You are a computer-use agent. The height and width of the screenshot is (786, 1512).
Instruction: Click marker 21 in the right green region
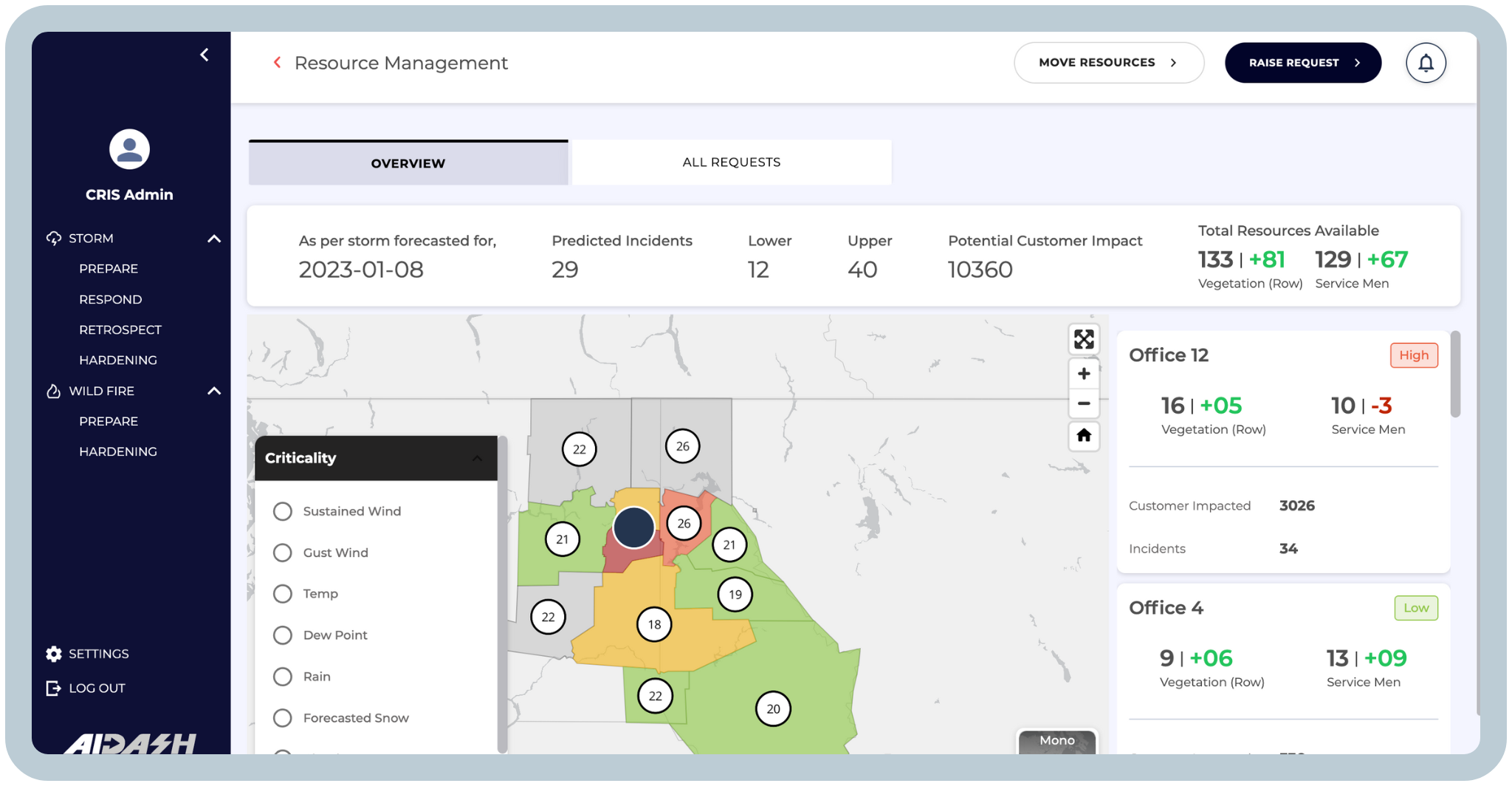[x=729, y=544]
